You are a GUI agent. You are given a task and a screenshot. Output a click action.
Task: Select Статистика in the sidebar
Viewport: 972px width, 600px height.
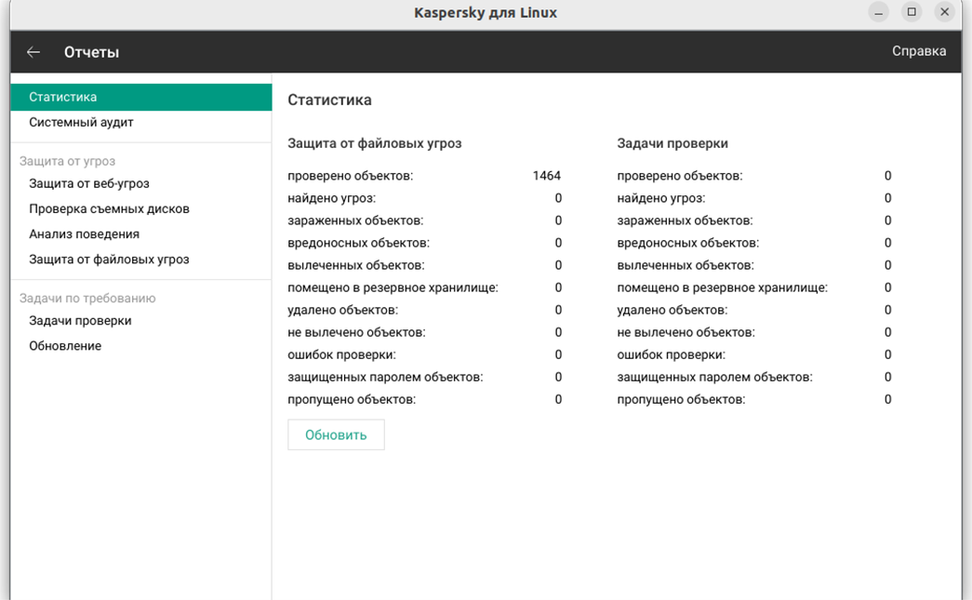pos(63,97)
